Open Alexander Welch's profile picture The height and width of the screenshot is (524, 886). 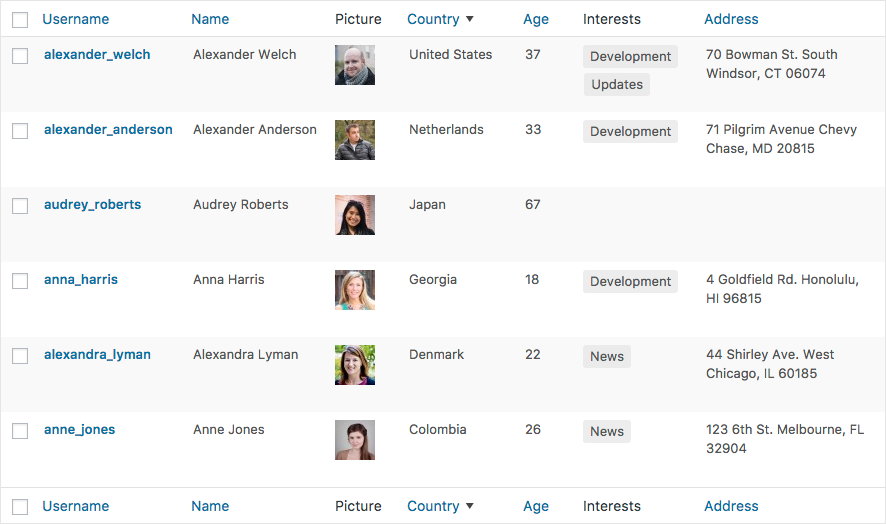[355, 65]
